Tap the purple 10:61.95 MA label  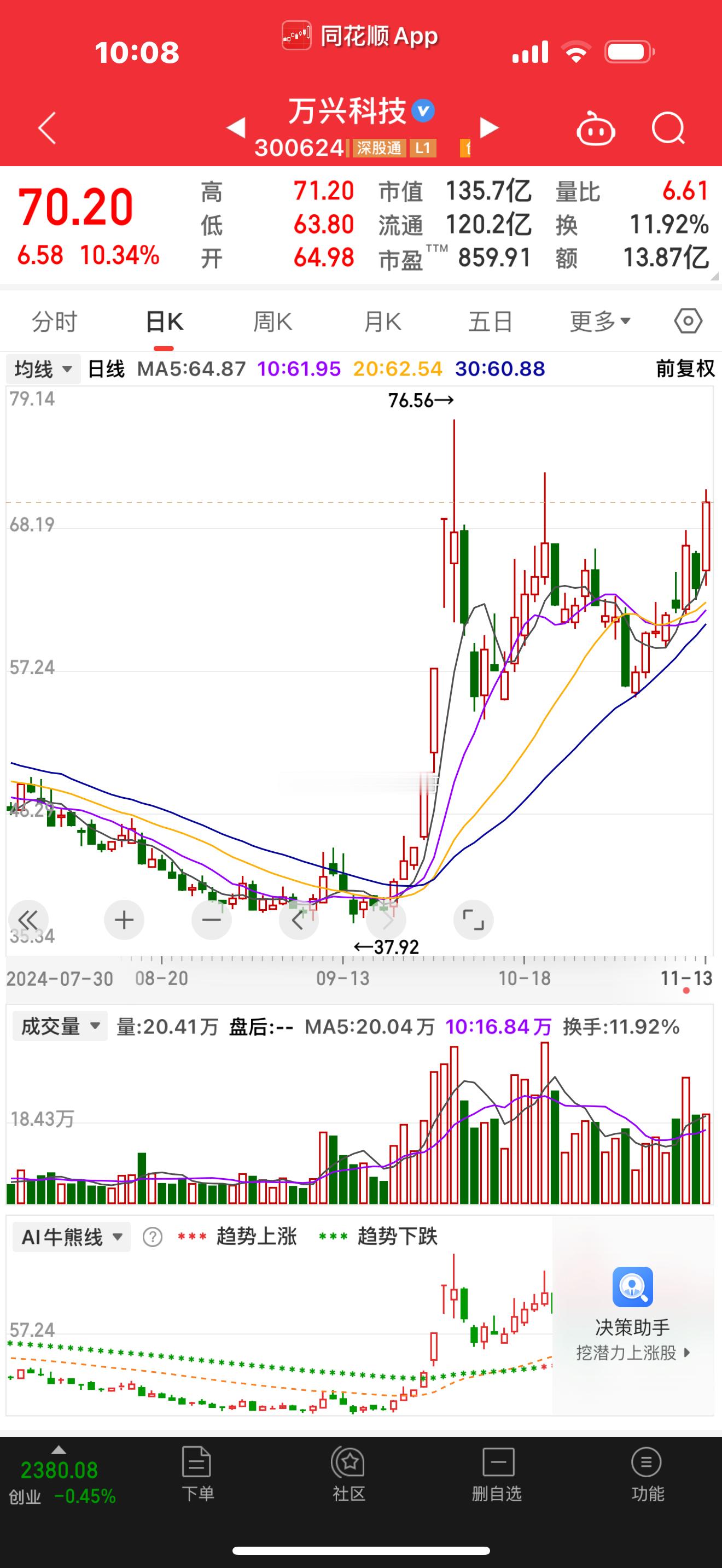pyautogui.click(x=299, y=368)
